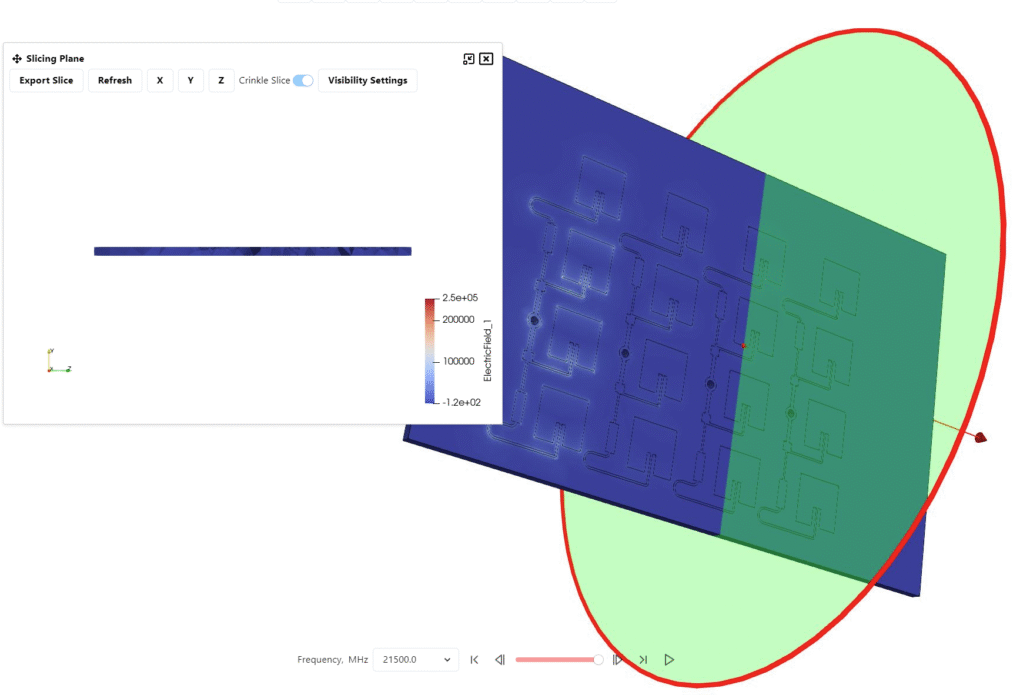The height and width of the screenshot is (695, 1030).
Task: Align the slice to the Y axis
Action: [x=190, y=81]
